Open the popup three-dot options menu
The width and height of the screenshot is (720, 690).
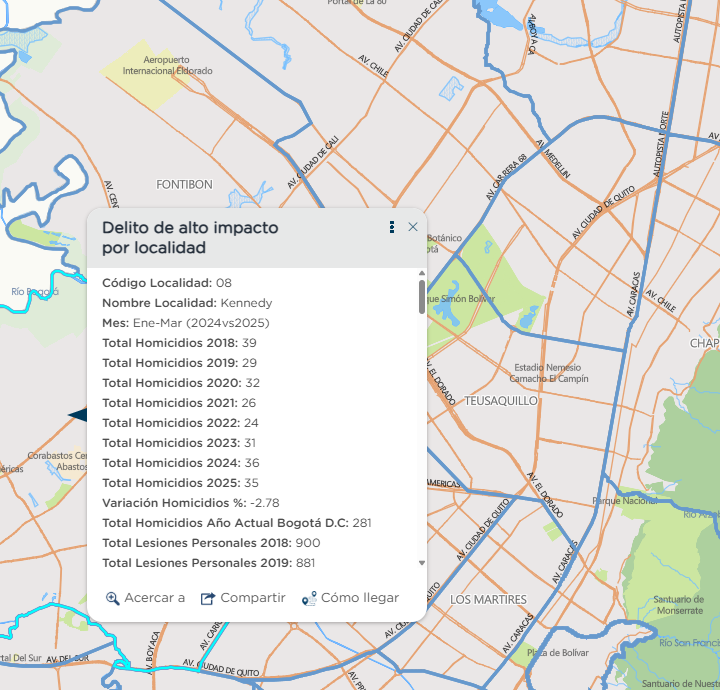pos(392,227)
